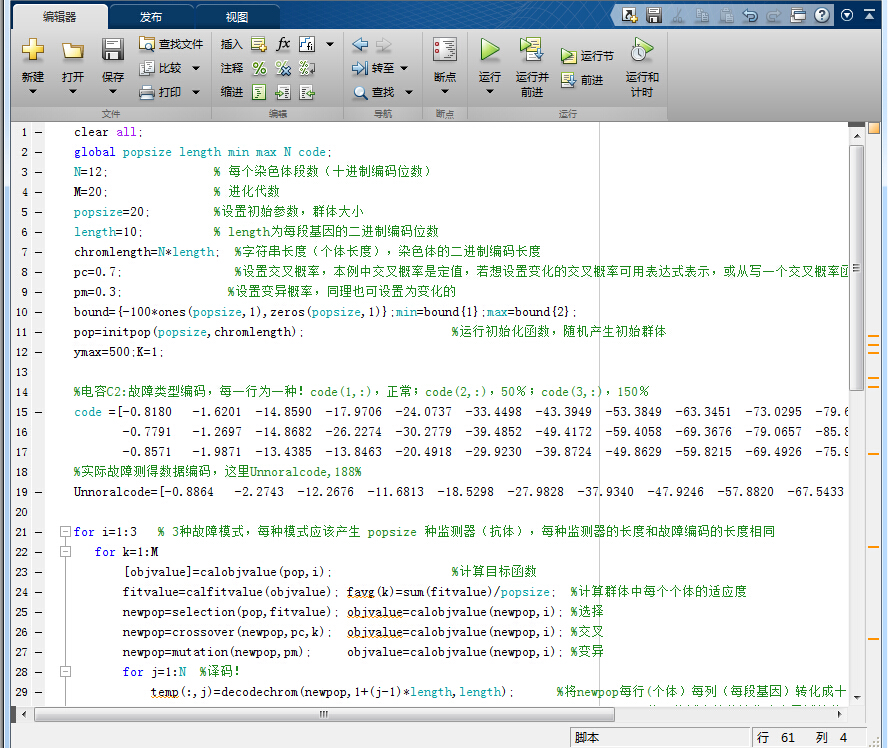The image size is (888, 748).
Task: Click the grey forward navigation arrow
Action: point(383,44)
